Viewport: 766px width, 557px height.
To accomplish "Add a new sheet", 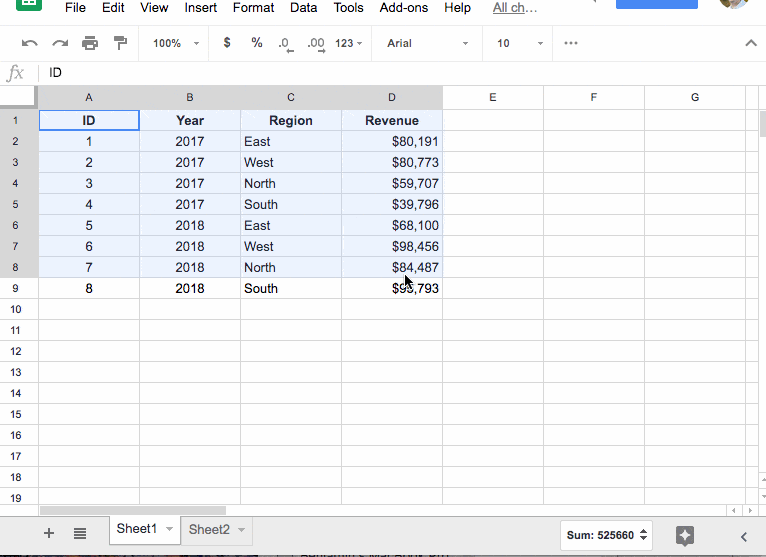I will coord(49,533).
